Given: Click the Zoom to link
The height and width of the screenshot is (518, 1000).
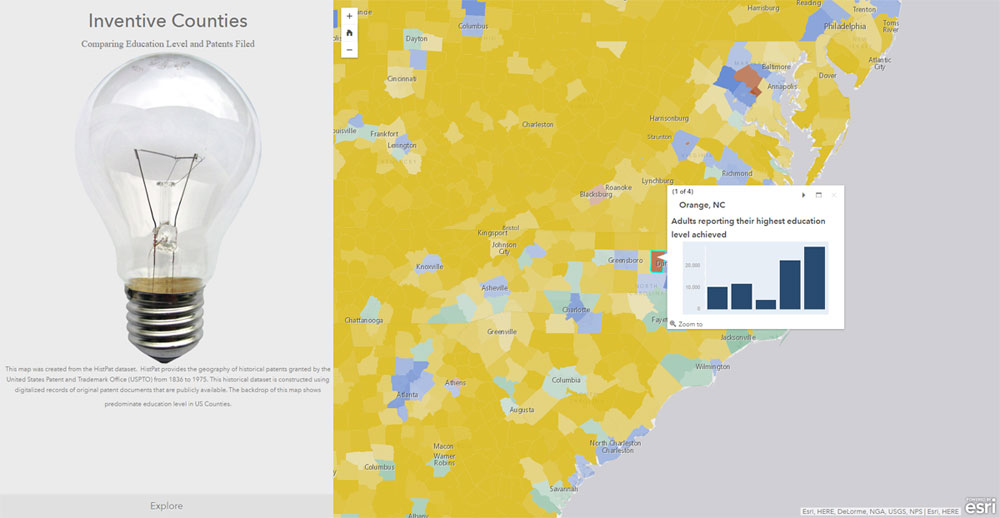Looking at the screenshot, I should click(686, 324).
